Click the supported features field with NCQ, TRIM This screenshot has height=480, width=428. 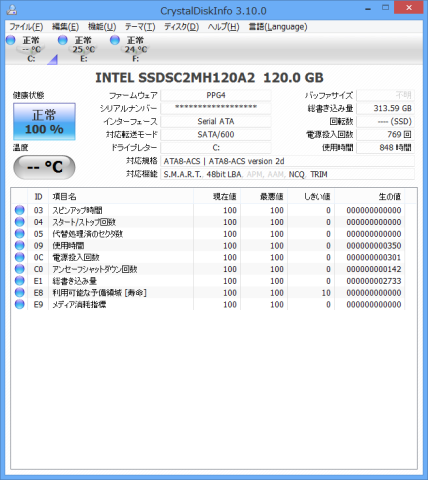point(287,174)
